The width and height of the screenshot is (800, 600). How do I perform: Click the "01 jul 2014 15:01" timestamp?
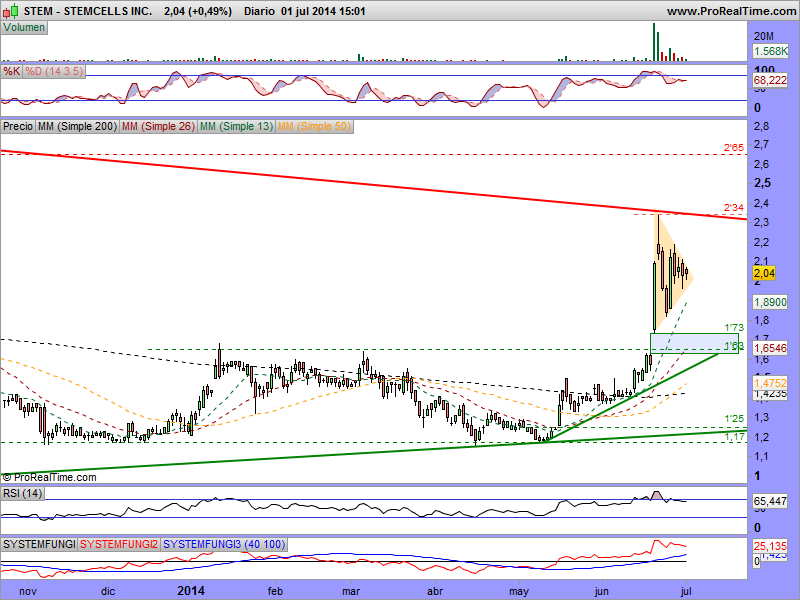323,11
